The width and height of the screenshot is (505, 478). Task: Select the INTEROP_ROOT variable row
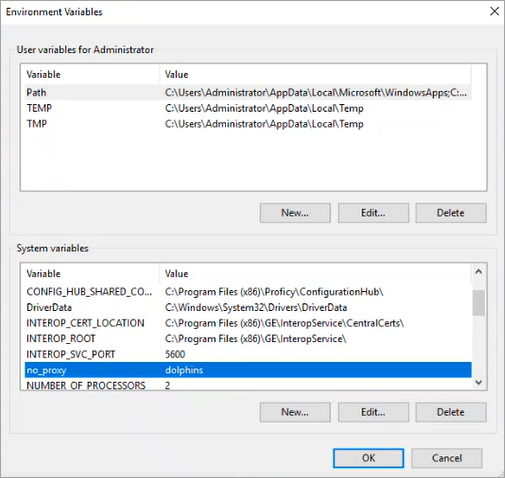pyautogui.click(x=248, y=339)
